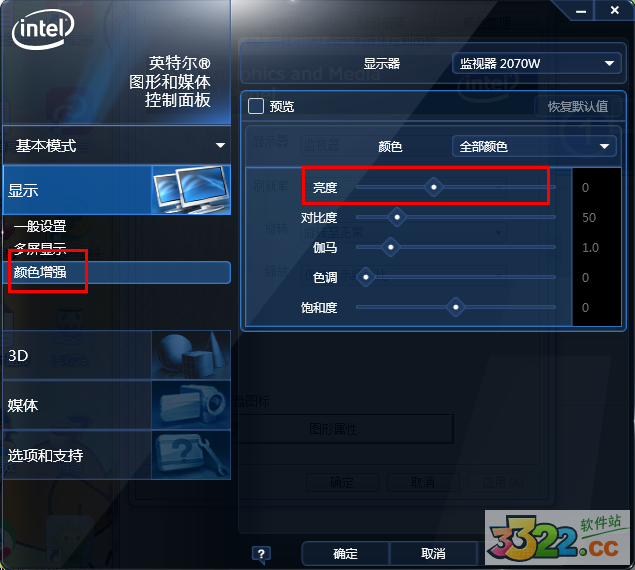Select the dual-monitor display icon
This screenshot has height=570, width=635.
(191, 190)
